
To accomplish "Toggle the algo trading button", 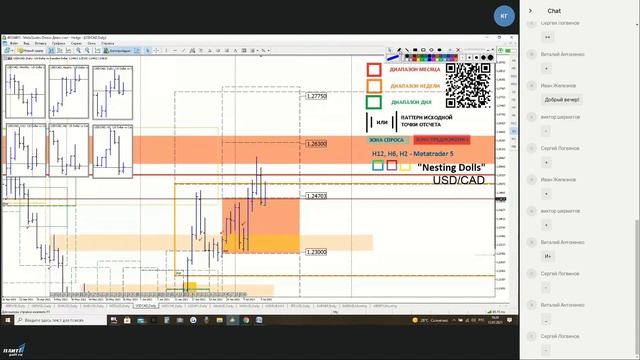I will click(117, 51).
